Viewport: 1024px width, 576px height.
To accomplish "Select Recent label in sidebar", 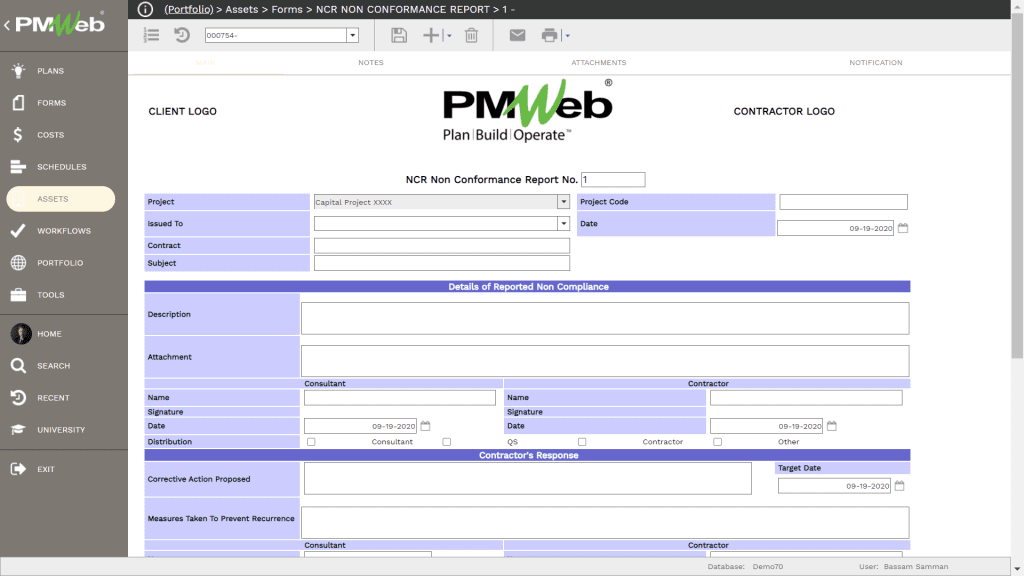I will (x=53, y=398).
